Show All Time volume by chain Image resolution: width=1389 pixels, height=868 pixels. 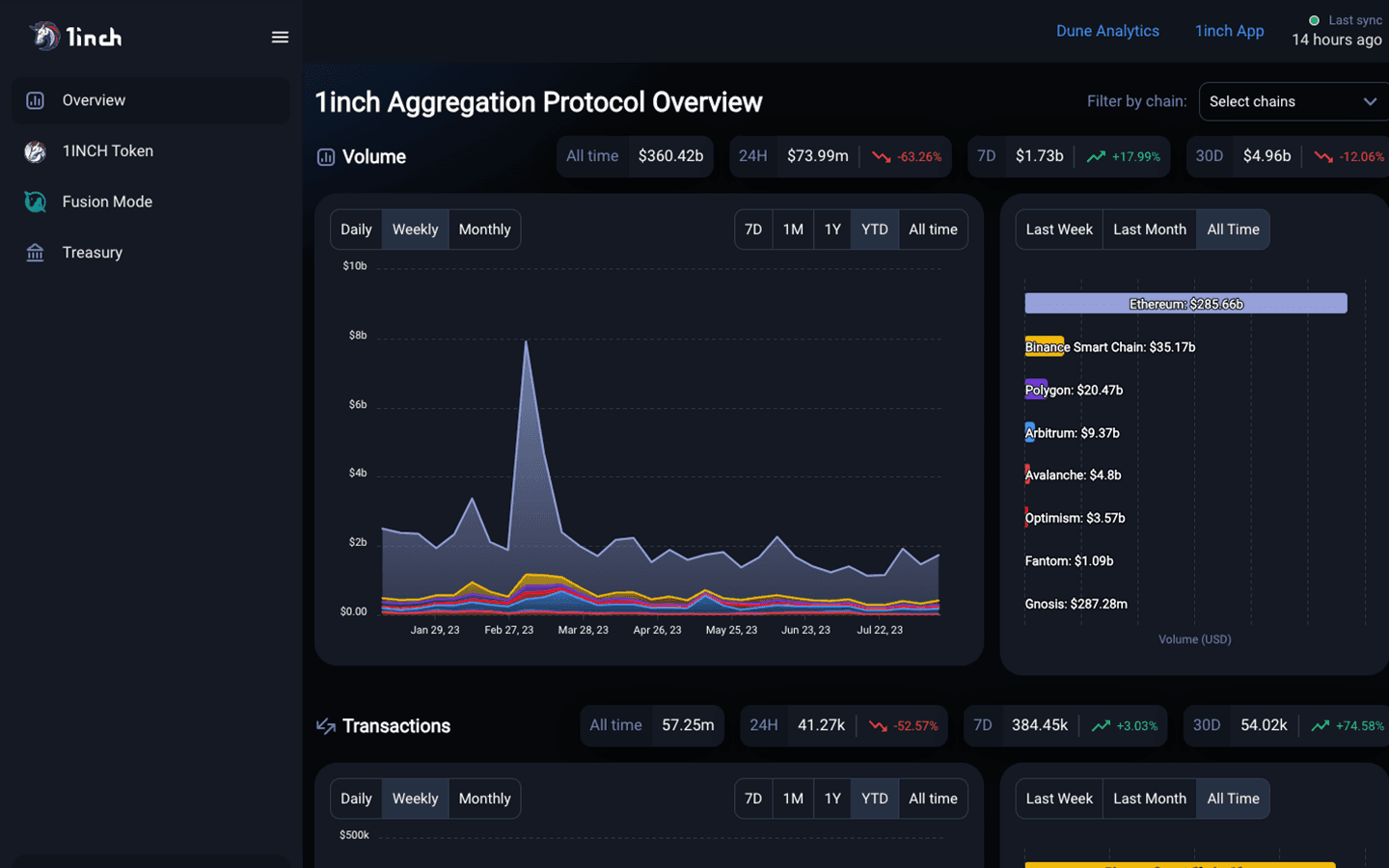point(1233,230)
